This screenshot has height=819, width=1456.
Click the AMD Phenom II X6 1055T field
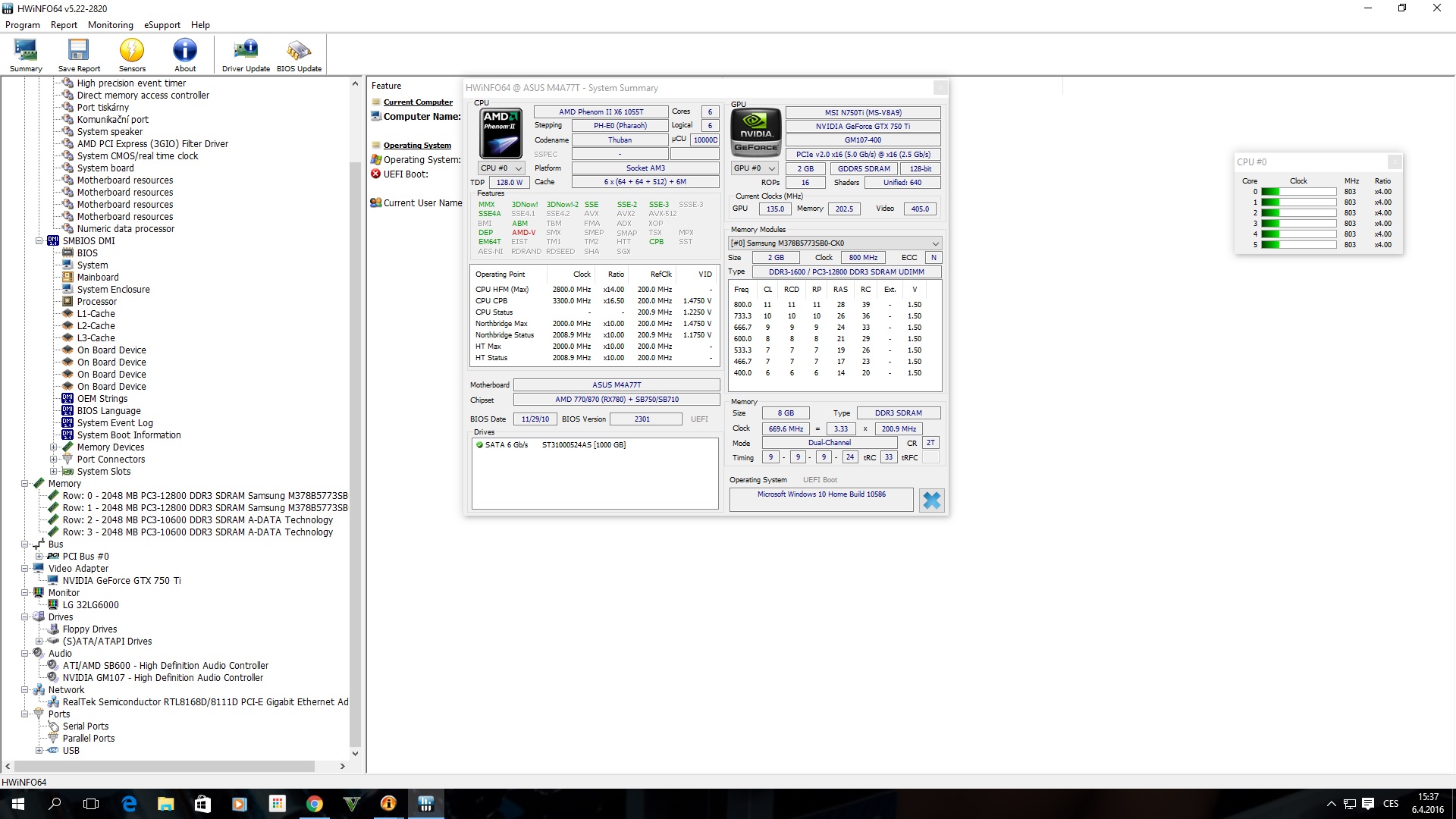tap(601, 112)
